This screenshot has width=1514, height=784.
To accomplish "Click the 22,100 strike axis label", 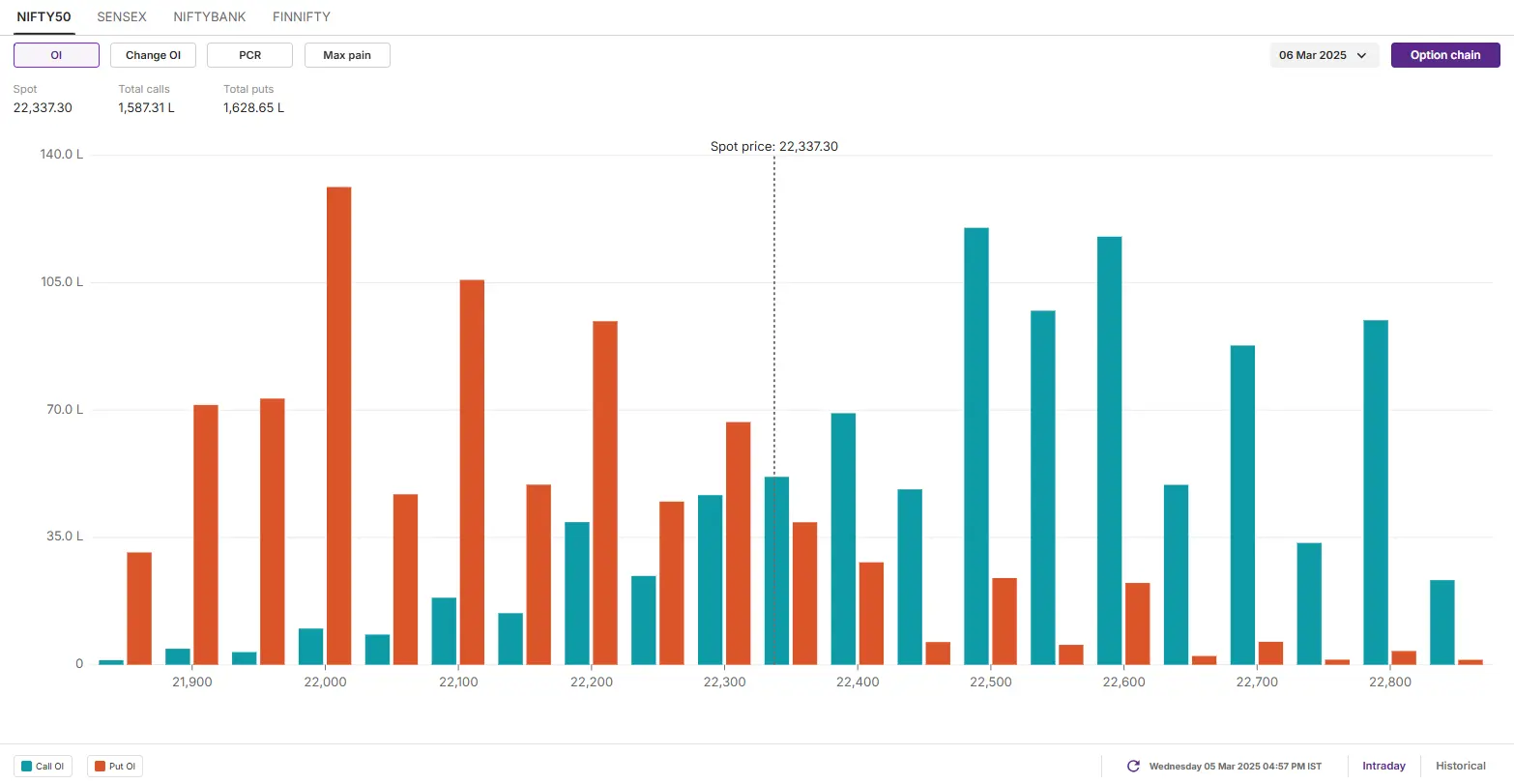I will [458, 682].
